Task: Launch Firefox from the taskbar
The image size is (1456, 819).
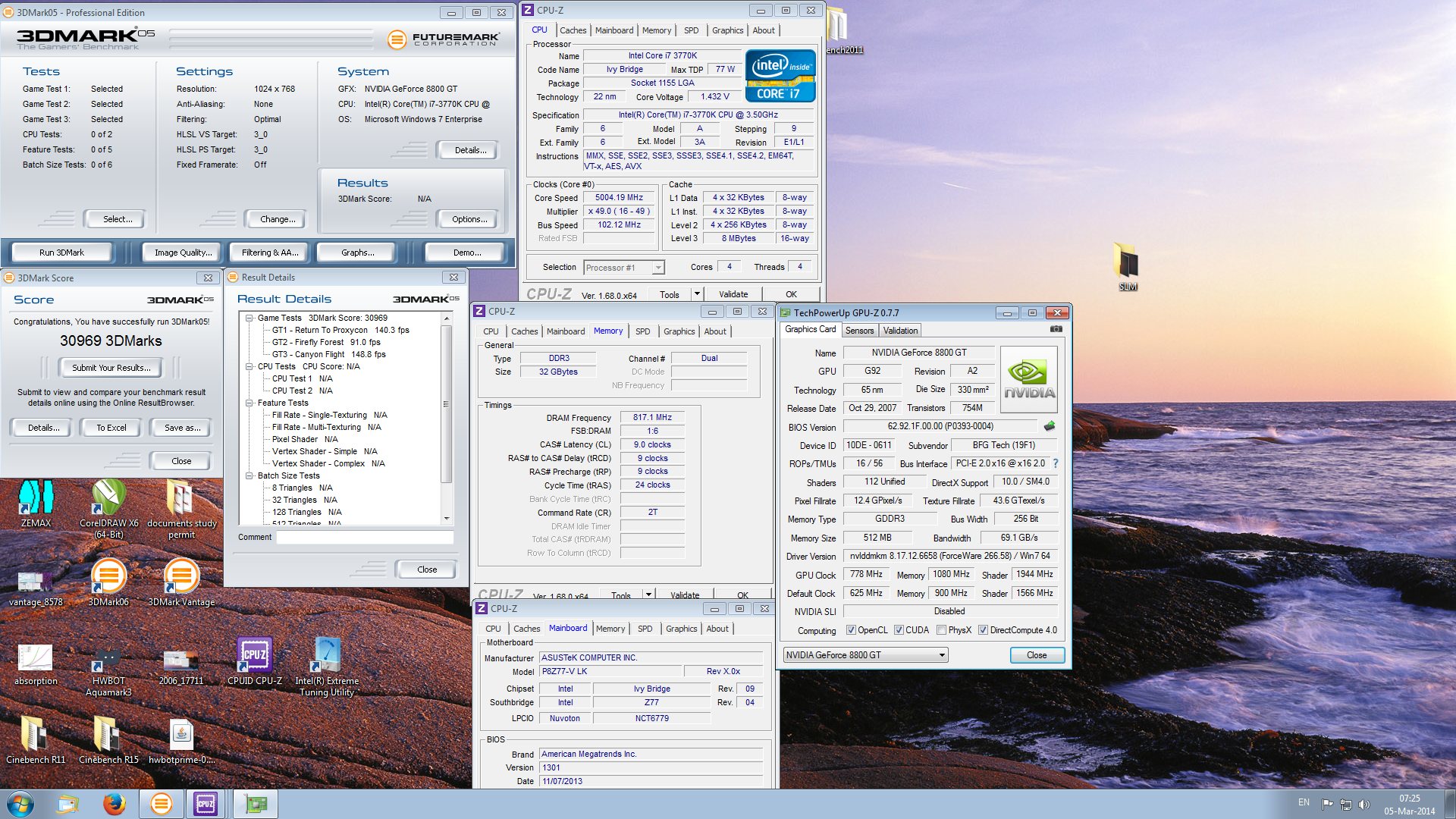Action: point(115,804)
